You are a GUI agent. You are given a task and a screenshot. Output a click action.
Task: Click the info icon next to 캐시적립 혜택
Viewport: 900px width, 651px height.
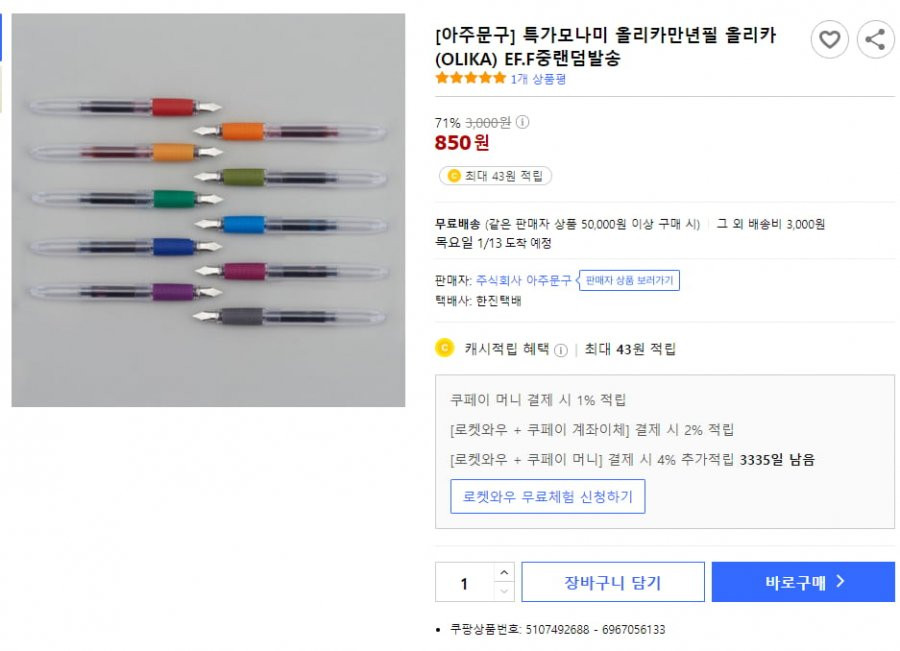pyautogui.click(x=561, y=350)
